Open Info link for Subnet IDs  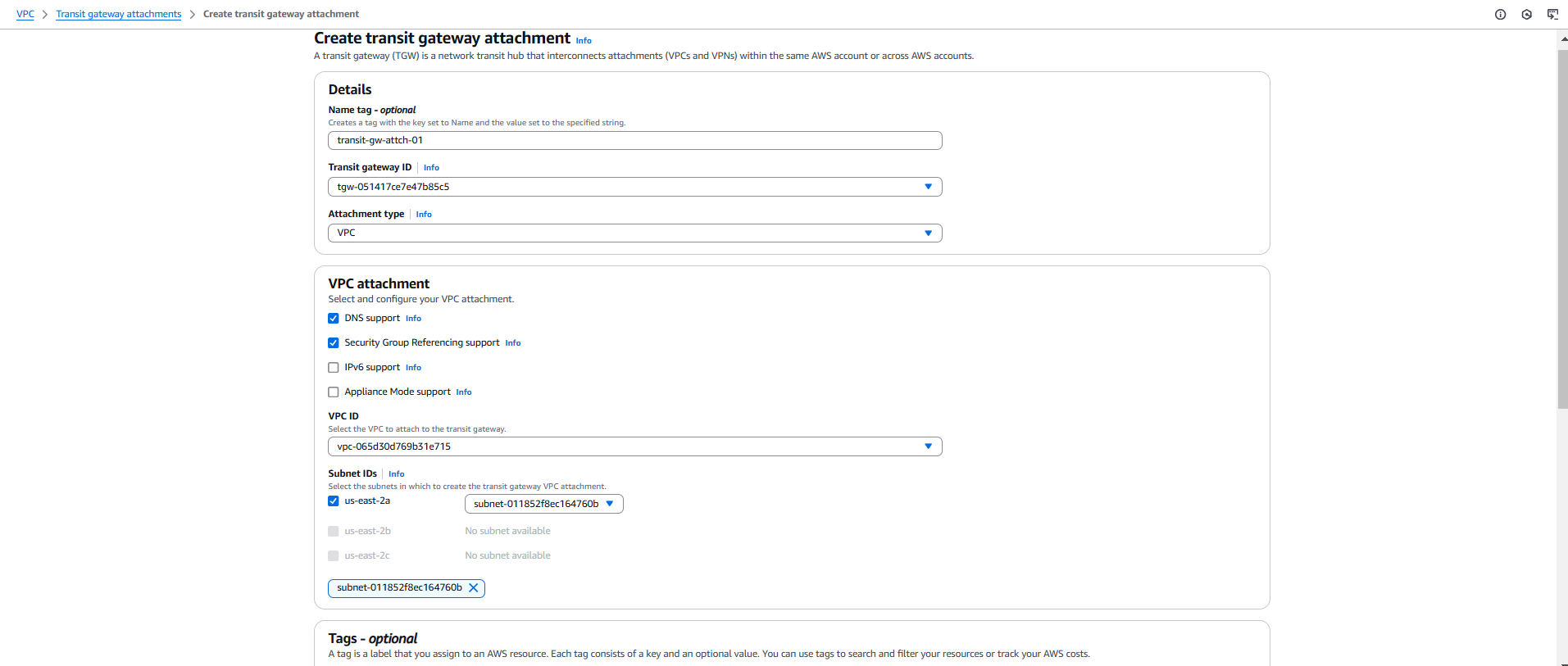[x=397, y=474]
